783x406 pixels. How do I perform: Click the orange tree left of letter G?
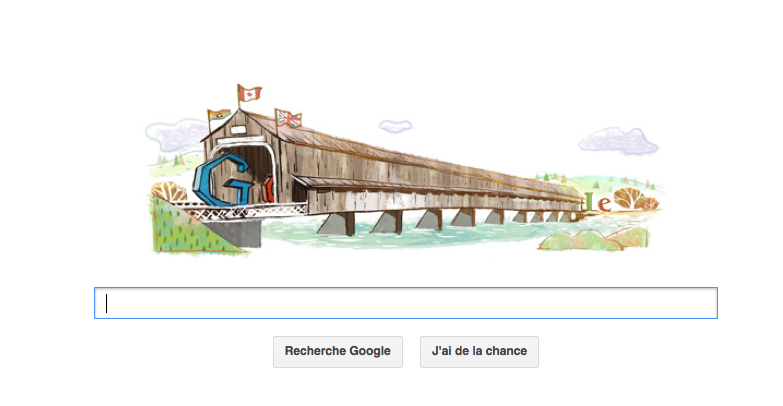169,192
